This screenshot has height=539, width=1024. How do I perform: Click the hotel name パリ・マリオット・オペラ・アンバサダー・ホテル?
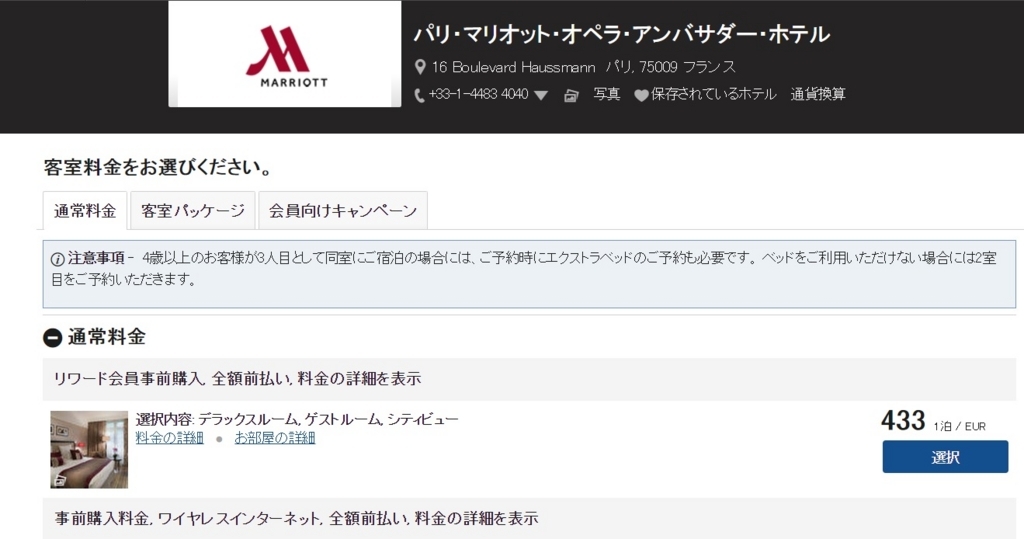point(621,34)
